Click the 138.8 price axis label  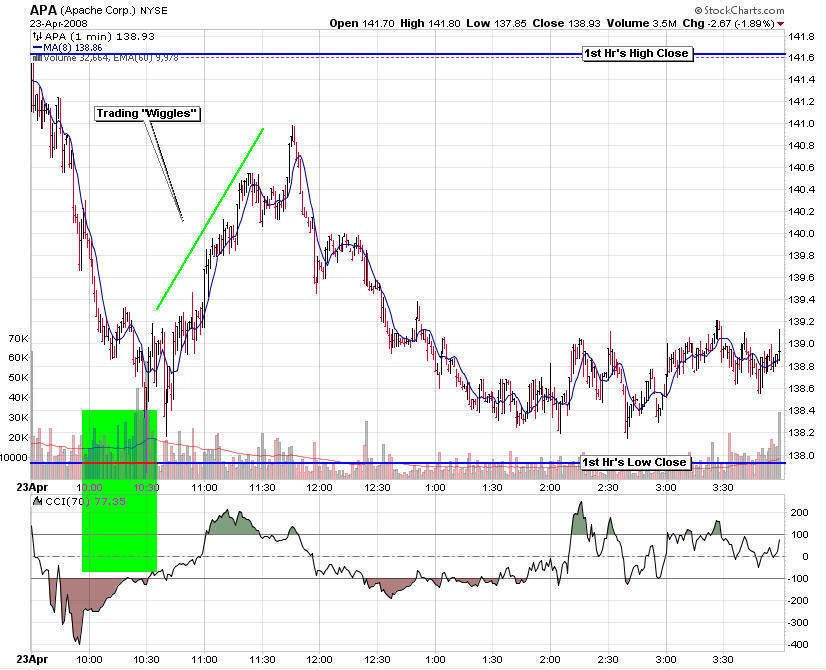pos(801,366)
